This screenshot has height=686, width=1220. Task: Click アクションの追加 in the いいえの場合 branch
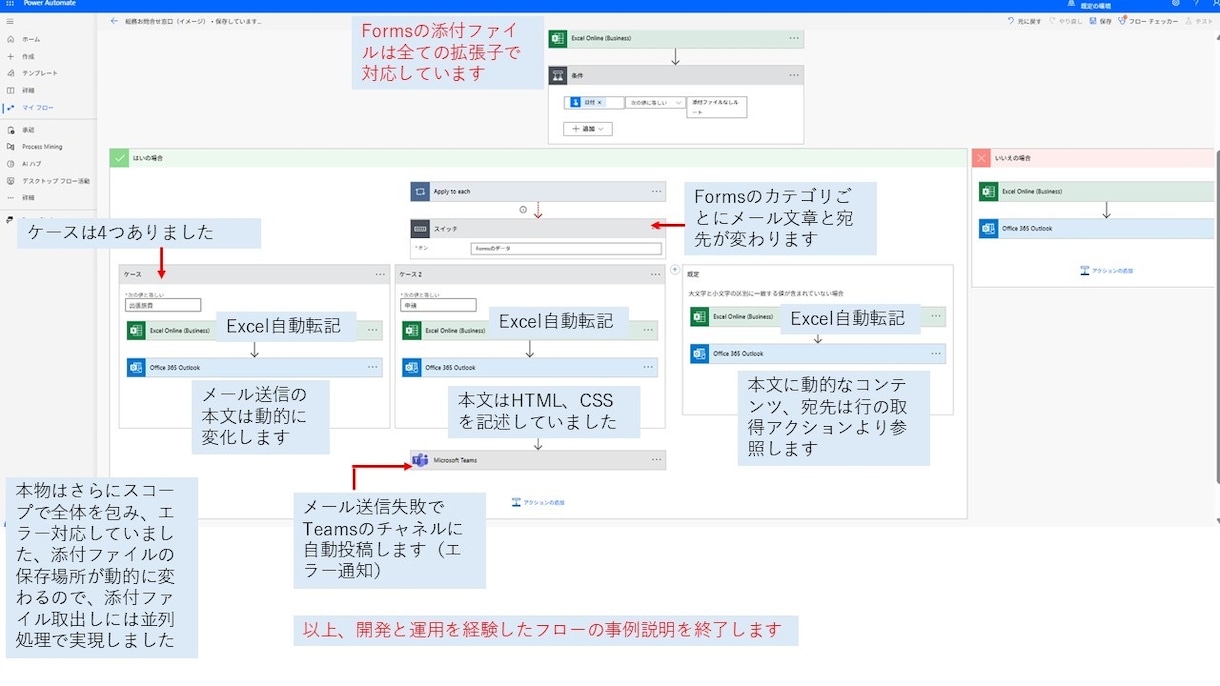pyautogui.click(x=1106, y=270)
